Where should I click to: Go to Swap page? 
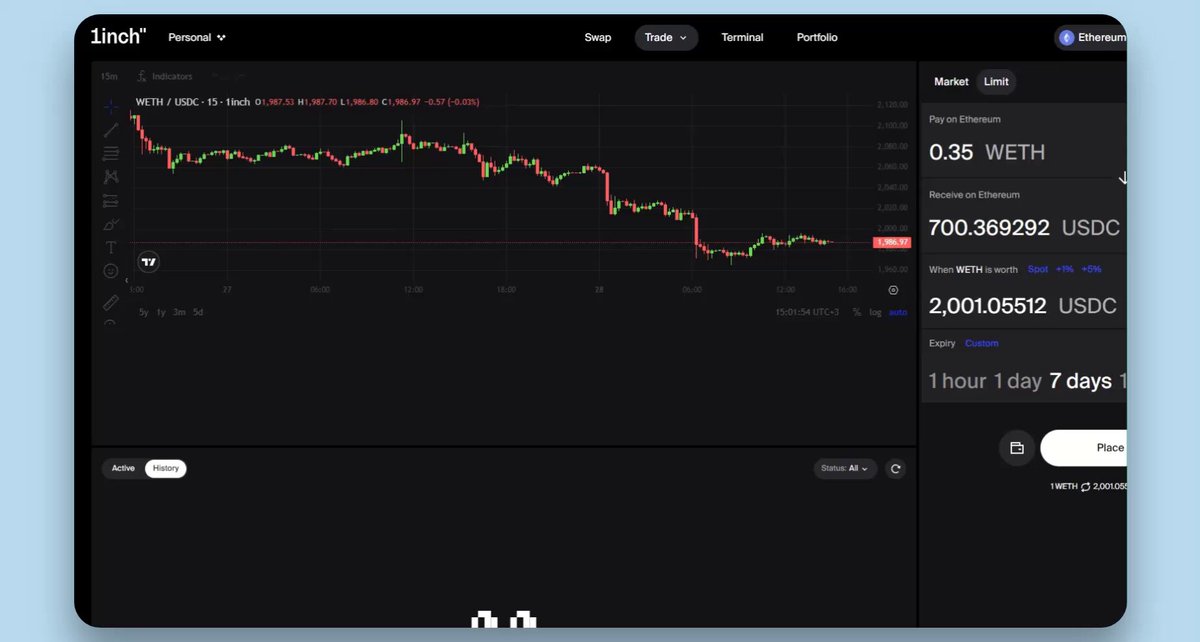tap(598, 38)
